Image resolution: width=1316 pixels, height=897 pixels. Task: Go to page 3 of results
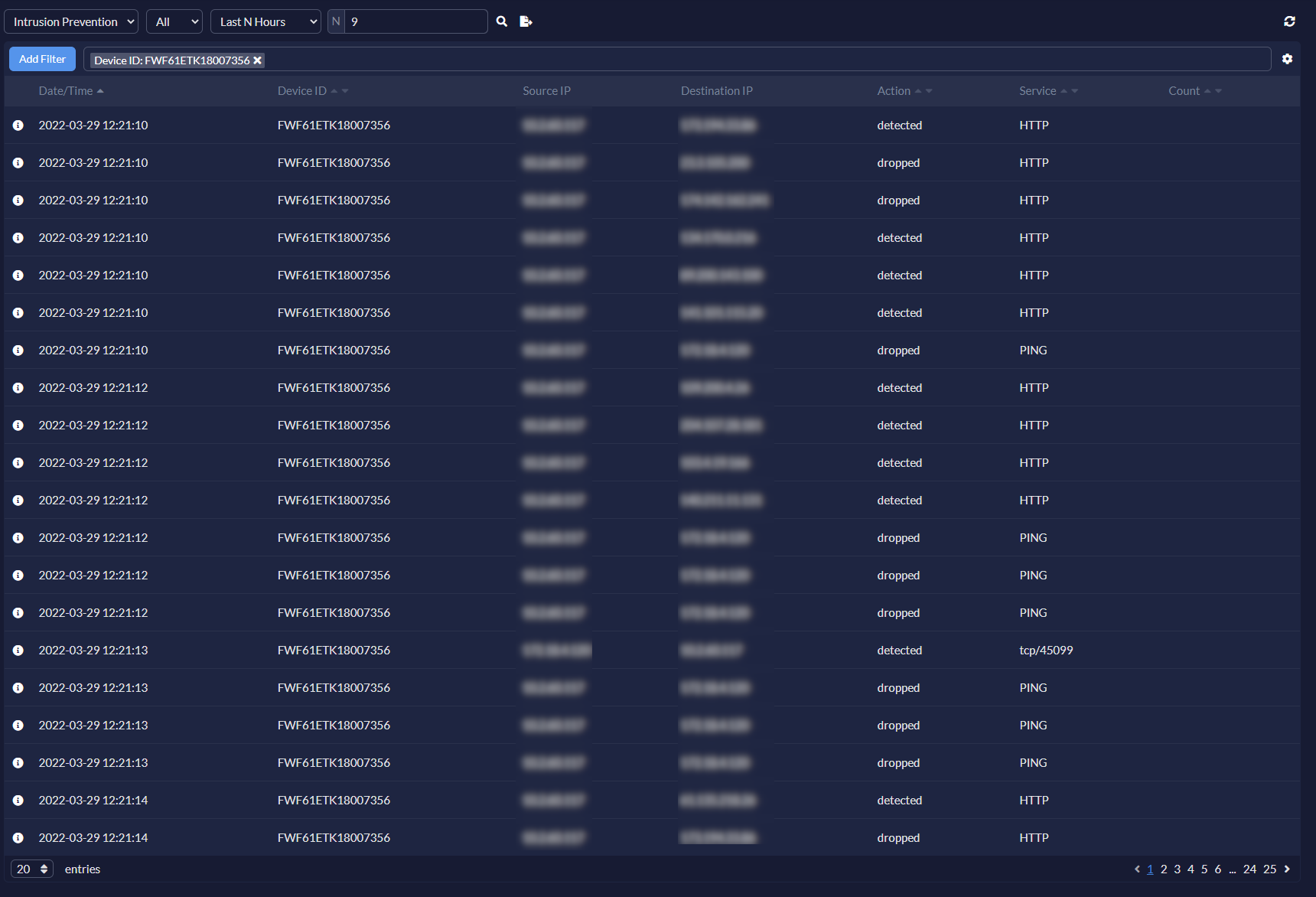point(1178,869)
